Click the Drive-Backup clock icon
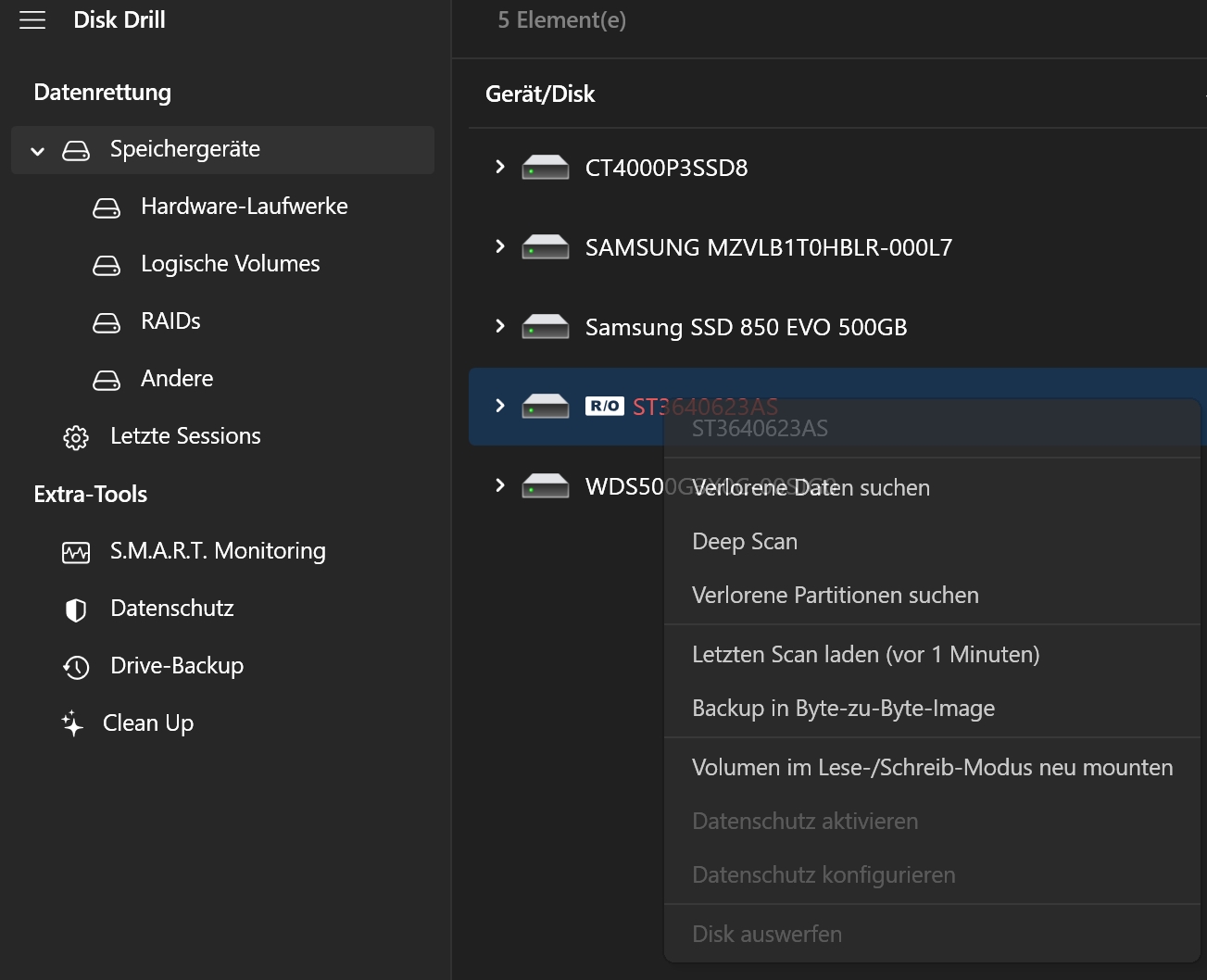The height and width of the screenshot is (980, 1207). (76, 667)
